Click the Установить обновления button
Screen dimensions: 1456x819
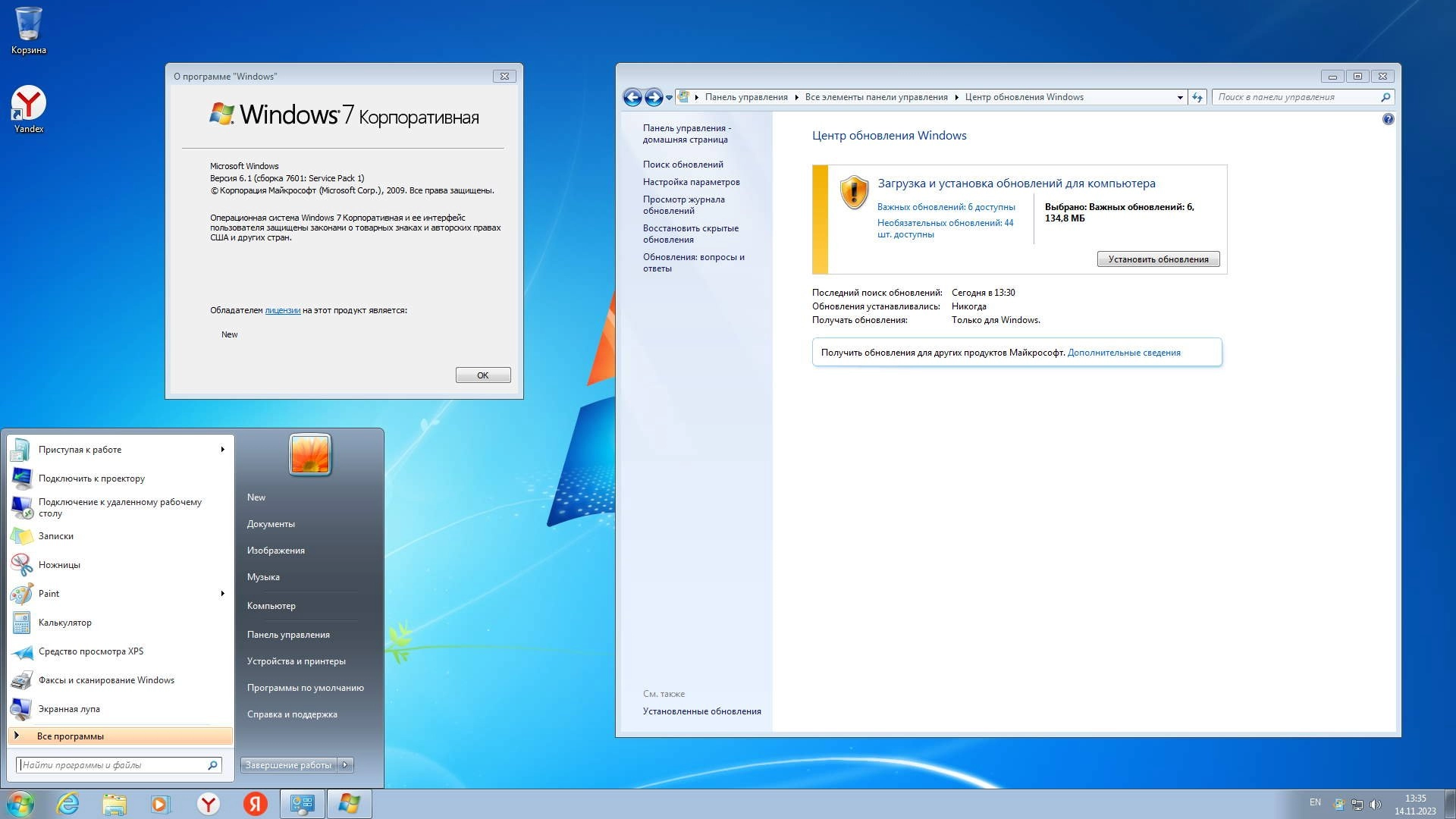pos(1158,259)
